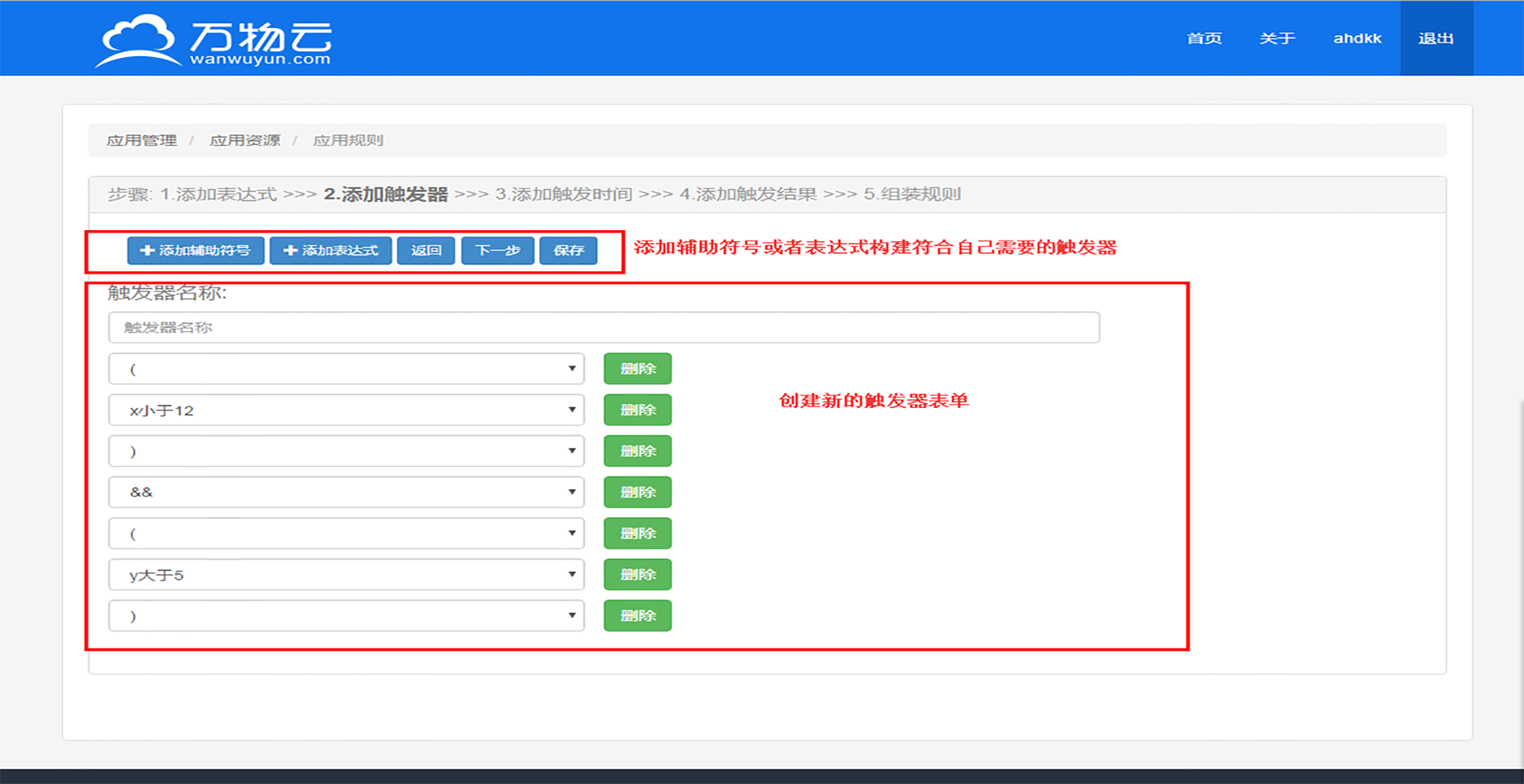Focus the 触发器名称 text input field
1524x784 pixels.
coord(603,327)
